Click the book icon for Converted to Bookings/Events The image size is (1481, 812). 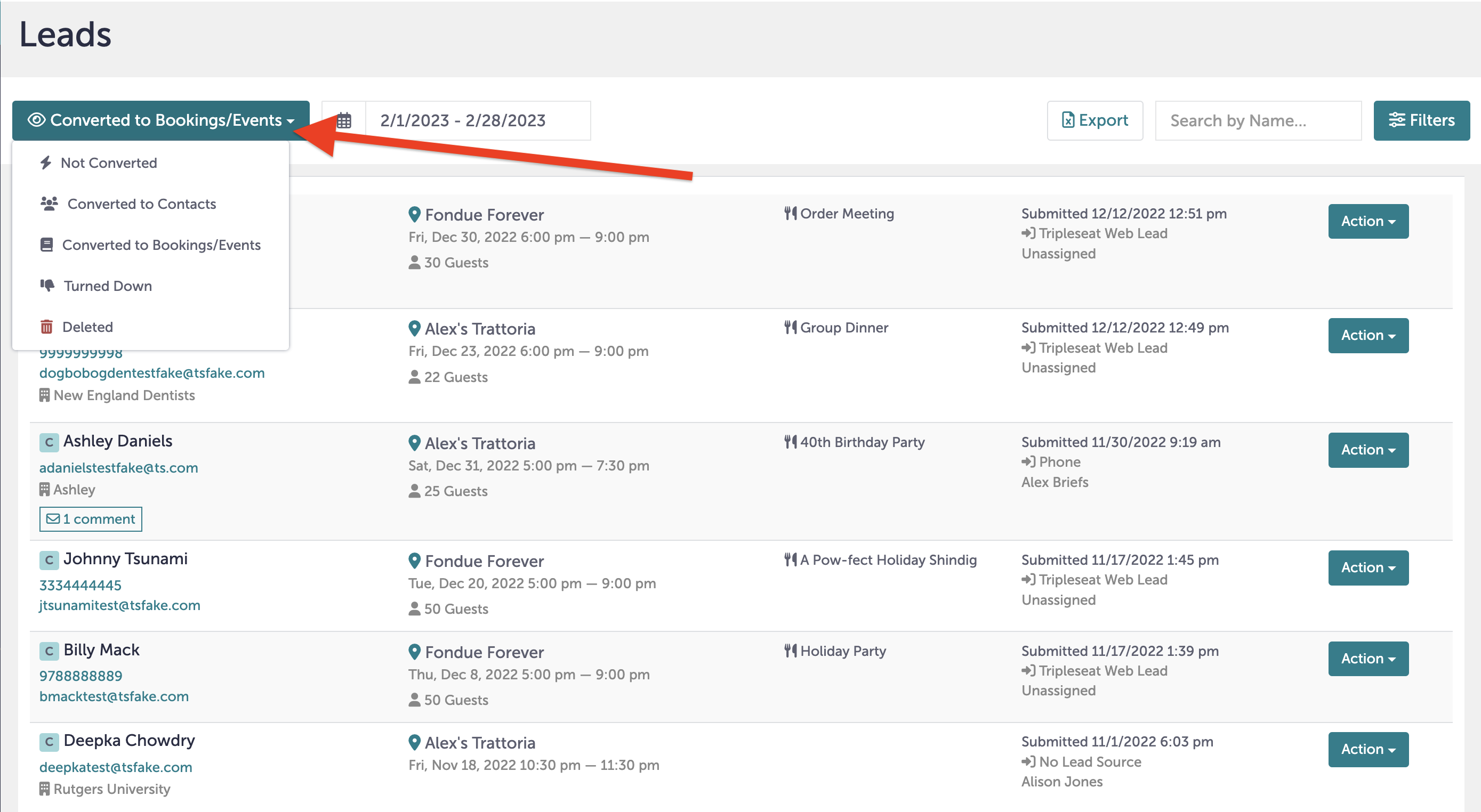pos(46,245)
